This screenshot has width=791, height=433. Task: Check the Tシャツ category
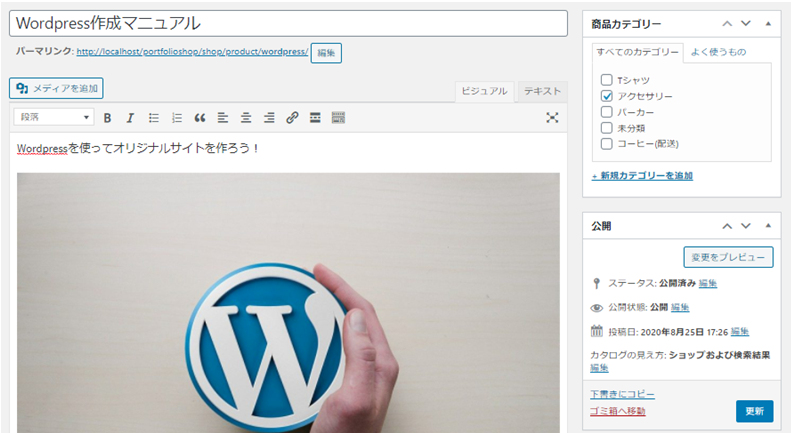tap(607, 80)
